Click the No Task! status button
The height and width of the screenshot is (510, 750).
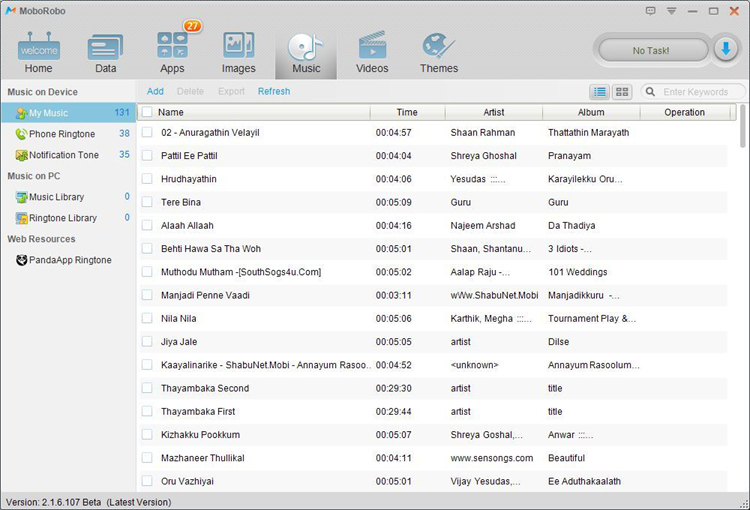651,50
